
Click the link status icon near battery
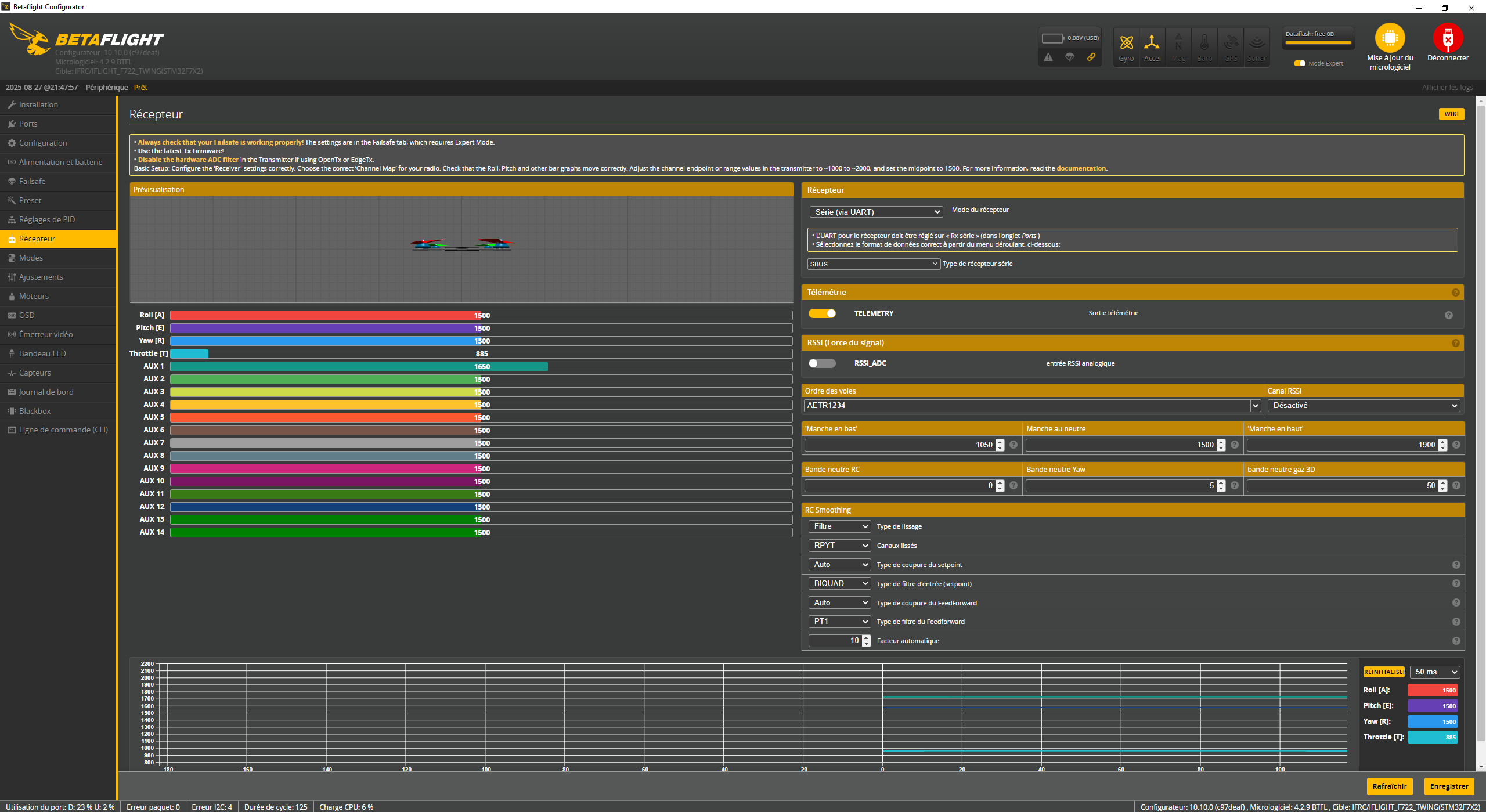1091,57
